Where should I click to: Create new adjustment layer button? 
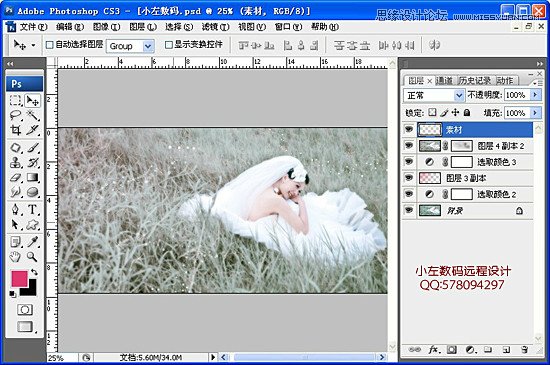pyautogui.click(x=470, y=350)
